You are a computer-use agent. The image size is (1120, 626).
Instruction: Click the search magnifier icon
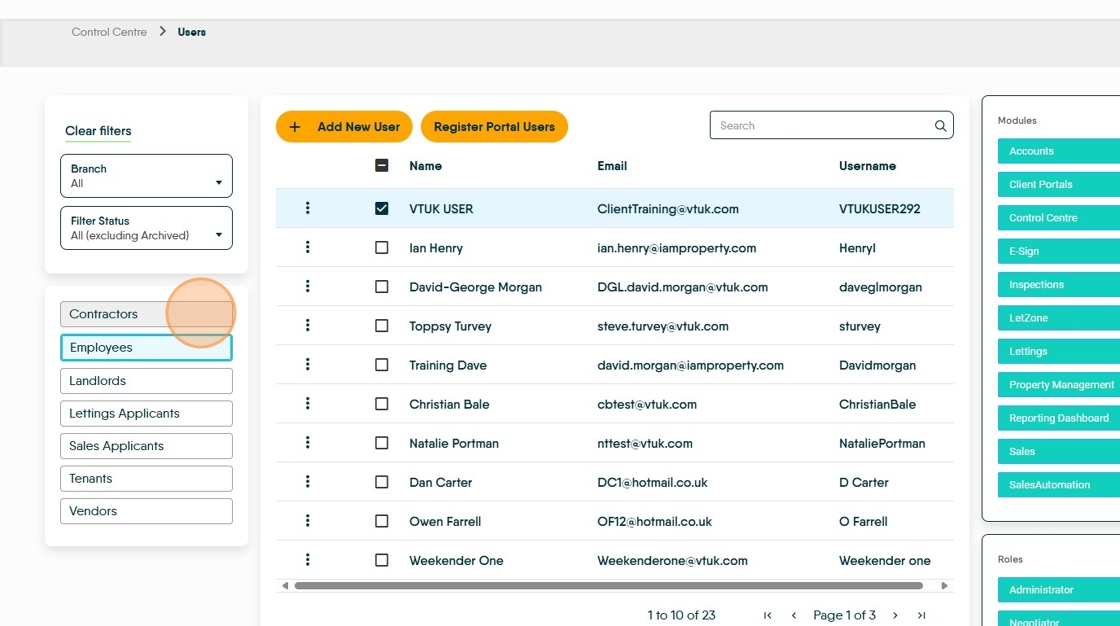940,126
